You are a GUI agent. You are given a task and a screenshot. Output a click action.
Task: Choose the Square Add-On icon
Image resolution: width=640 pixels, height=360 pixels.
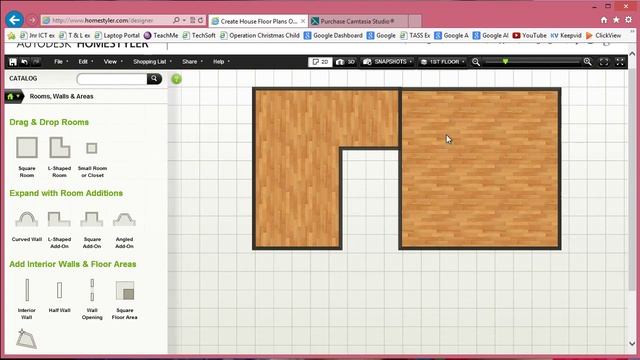(92, 219)
